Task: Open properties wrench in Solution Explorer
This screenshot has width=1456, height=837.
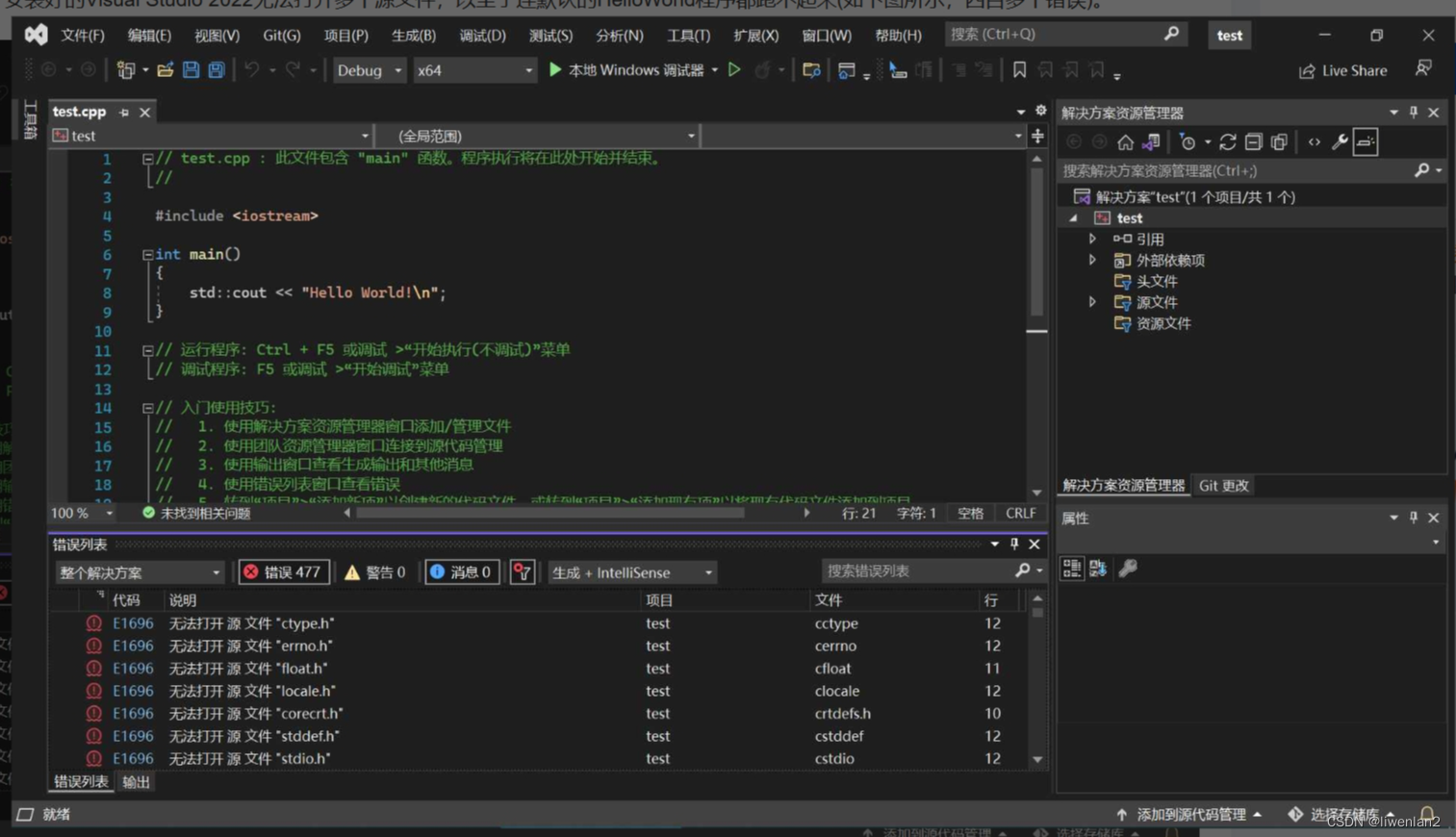Action: click(1340, 142)
